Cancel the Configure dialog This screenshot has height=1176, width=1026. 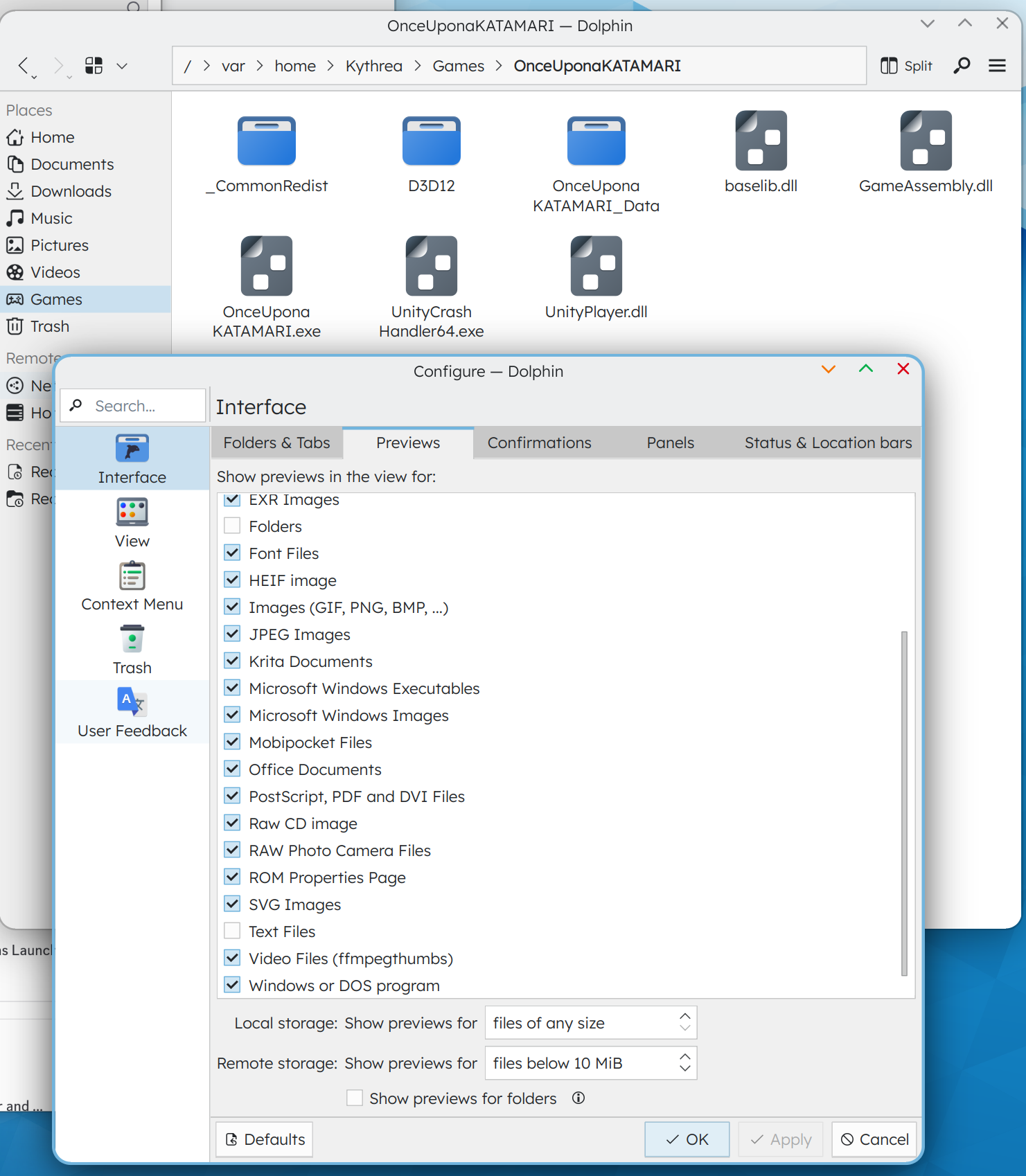pyautogui.click(x=874, y=1139)
